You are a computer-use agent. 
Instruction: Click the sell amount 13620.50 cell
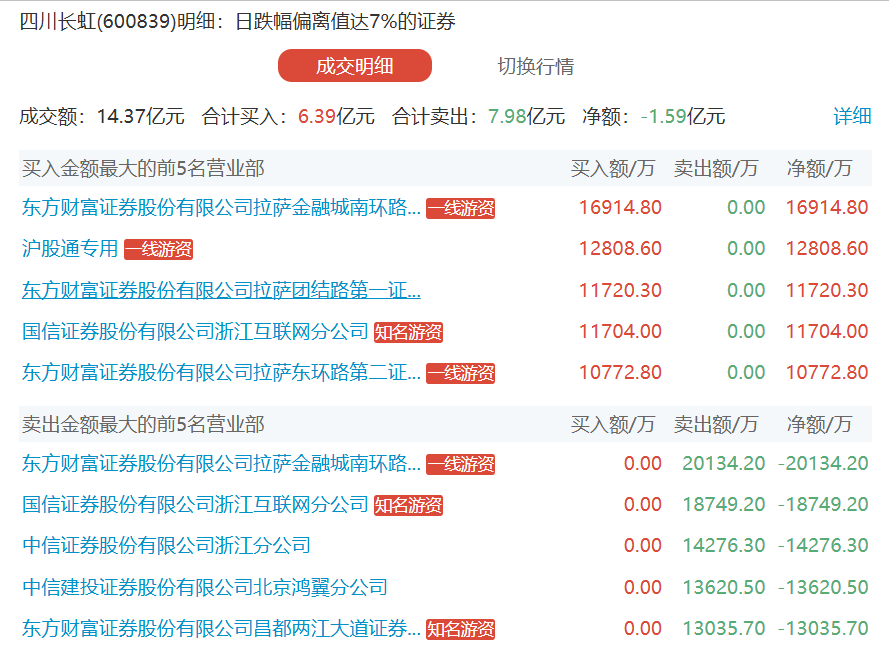coord(724,587)
